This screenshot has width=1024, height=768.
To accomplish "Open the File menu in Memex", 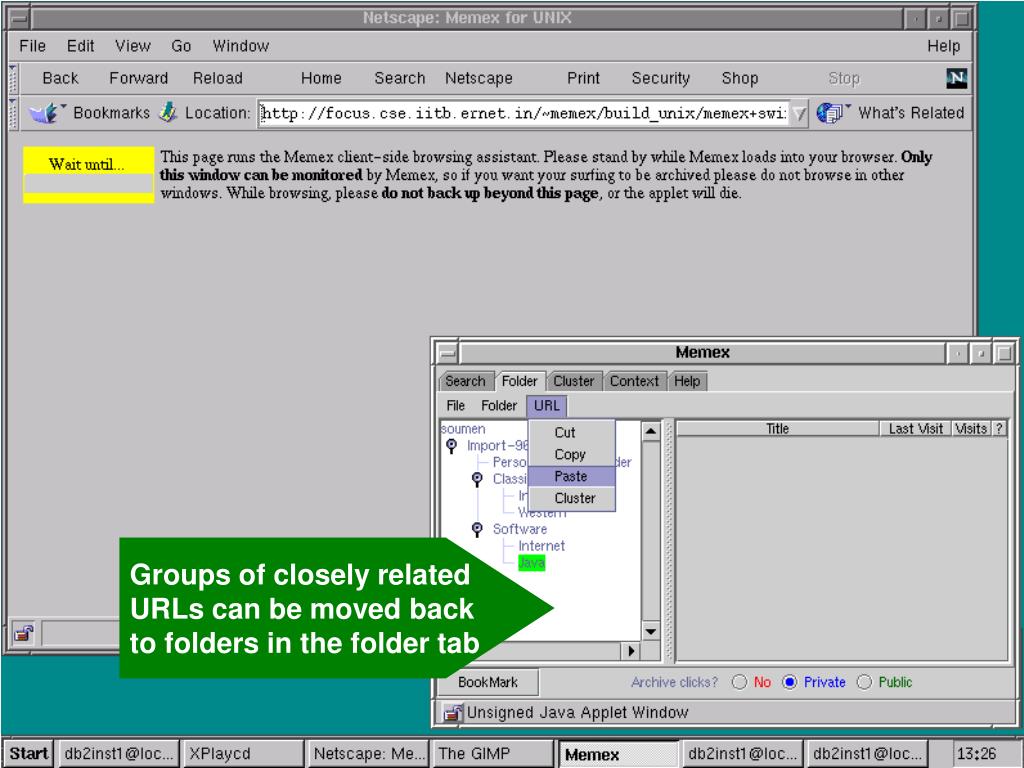I will [455, 406].
